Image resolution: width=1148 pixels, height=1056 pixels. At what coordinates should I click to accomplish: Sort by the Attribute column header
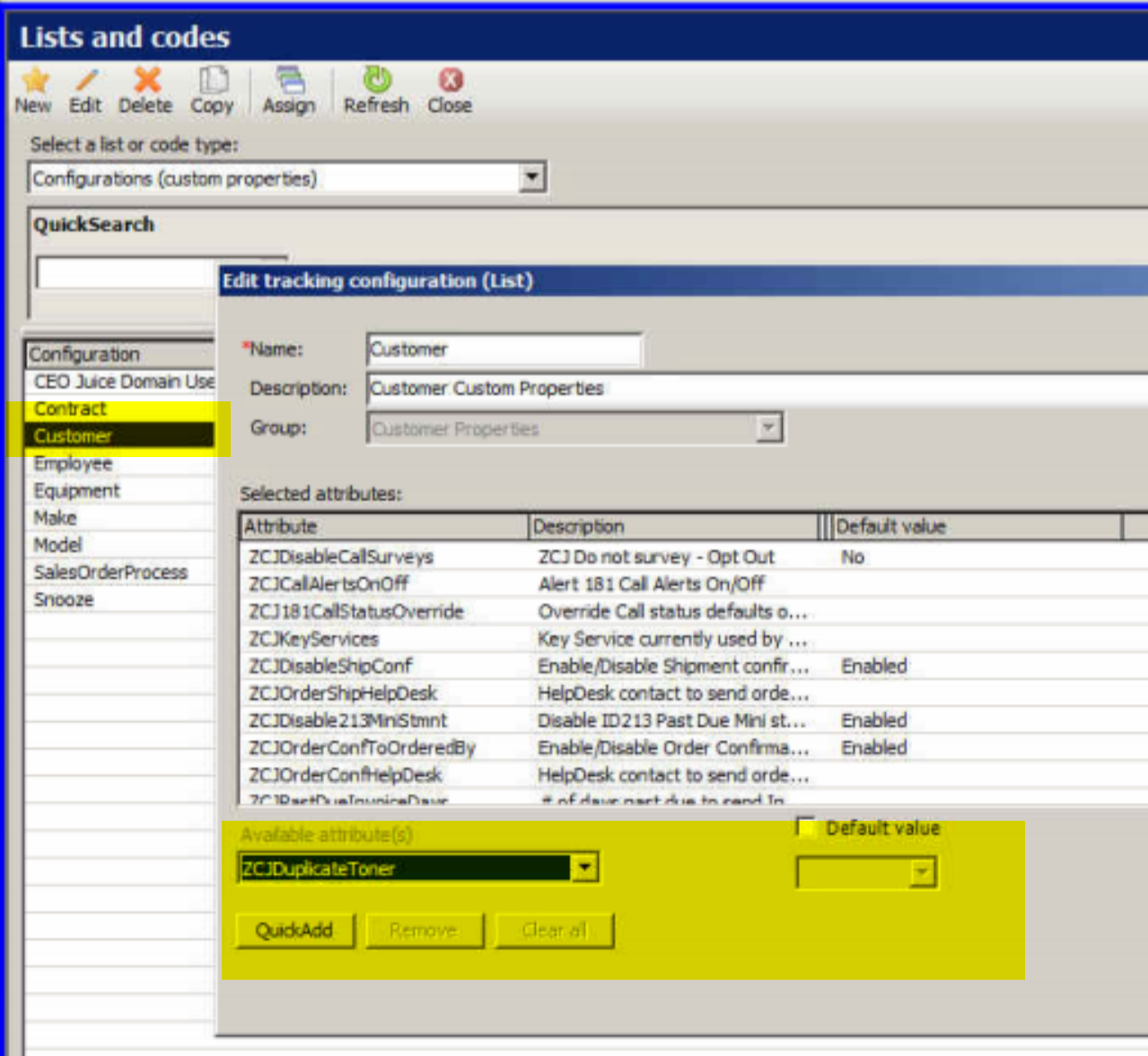pyautogui.click(x=385, y=526)
